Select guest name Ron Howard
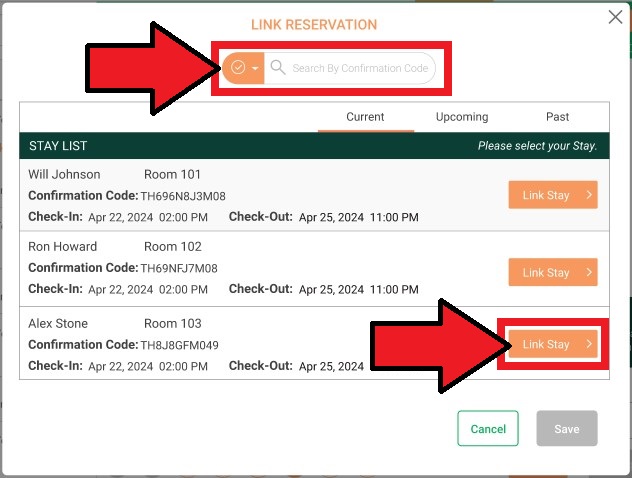Screen dimensions: 632x478 point(62,247)
